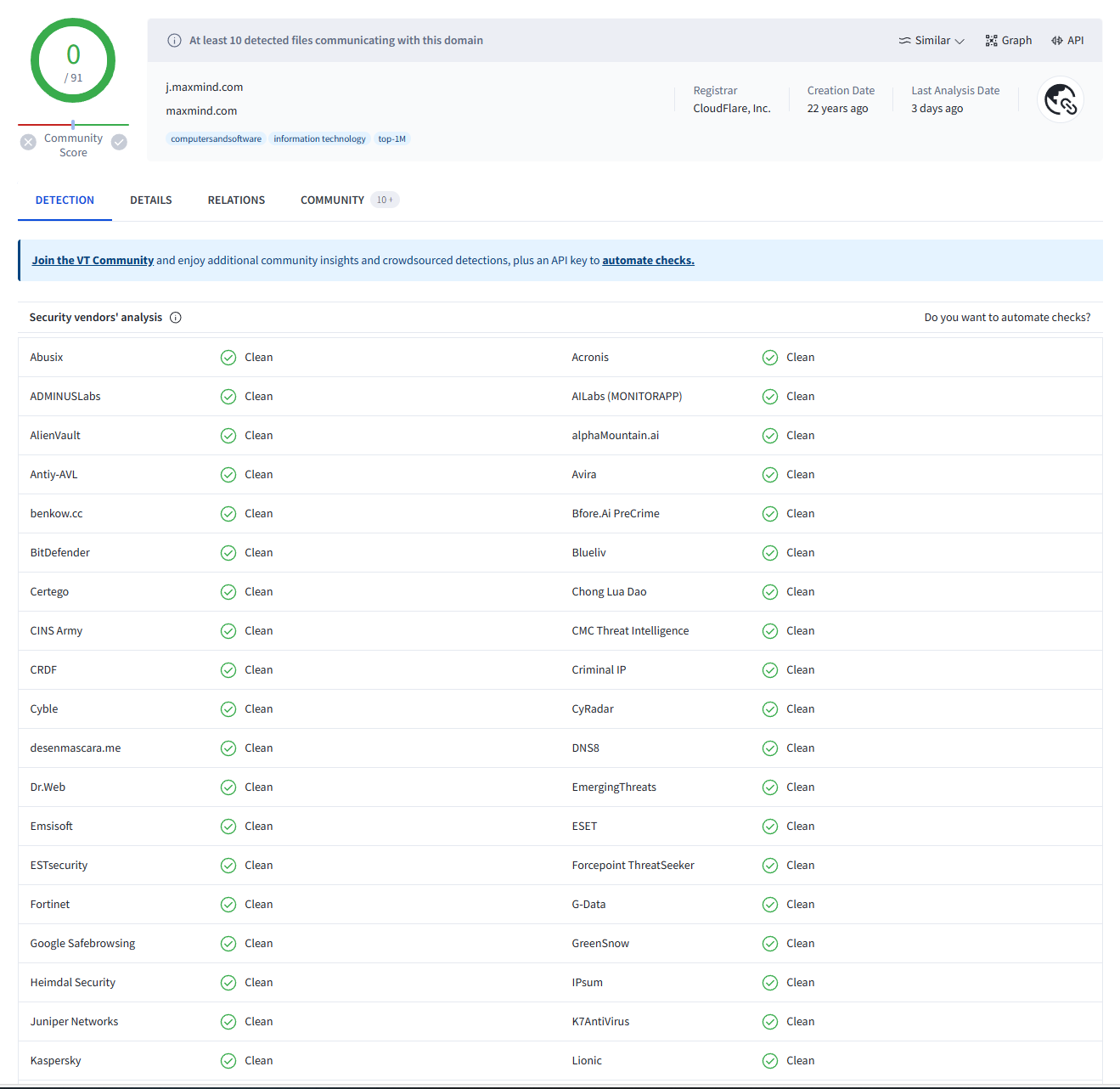Click the GreenSnow vendor name
This screenshot has height=1089, width=1120.
coord(600,944)
